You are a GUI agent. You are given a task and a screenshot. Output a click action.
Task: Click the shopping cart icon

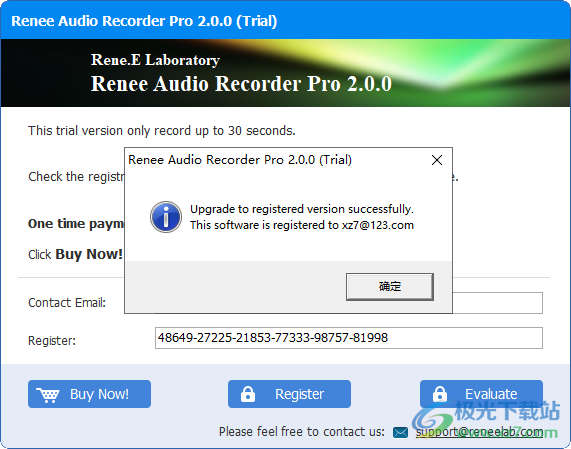click(48, 395)
